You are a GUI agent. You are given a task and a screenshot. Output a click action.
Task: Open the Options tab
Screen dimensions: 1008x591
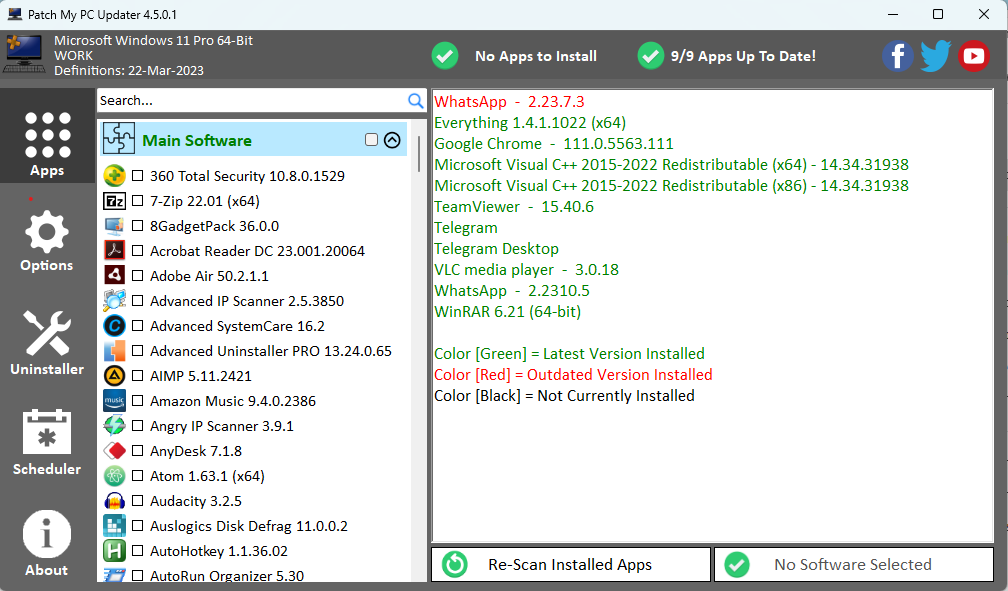(x=47, y=241)
